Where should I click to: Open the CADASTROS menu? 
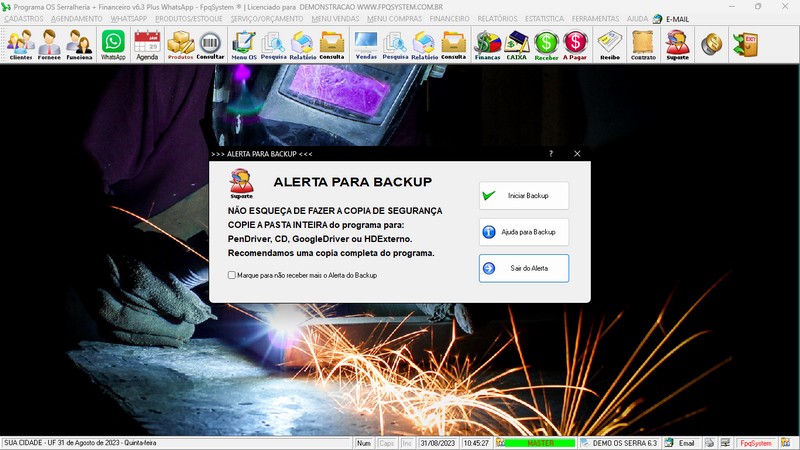coord(24,19)
